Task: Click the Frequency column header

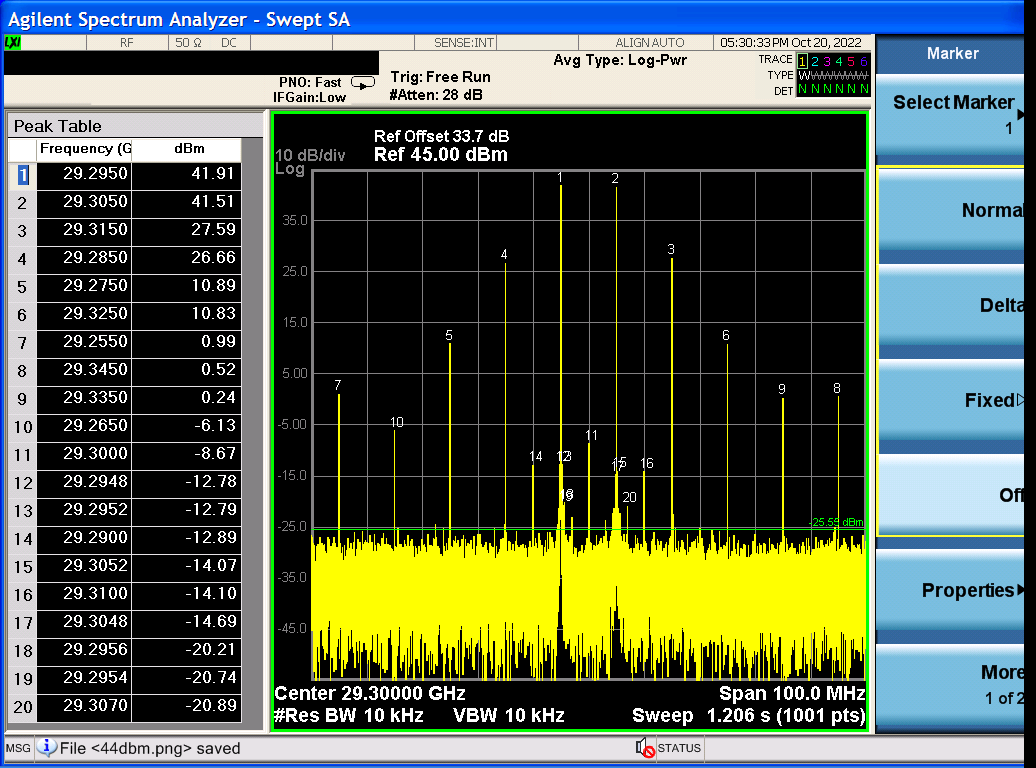Action: pyautogui.click(x=85, y=148)
